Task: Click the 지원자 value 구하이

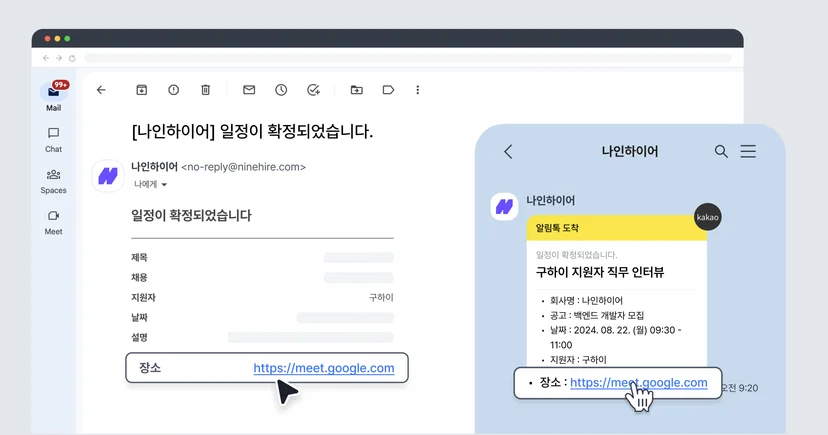Action: (x=381, y=297)
